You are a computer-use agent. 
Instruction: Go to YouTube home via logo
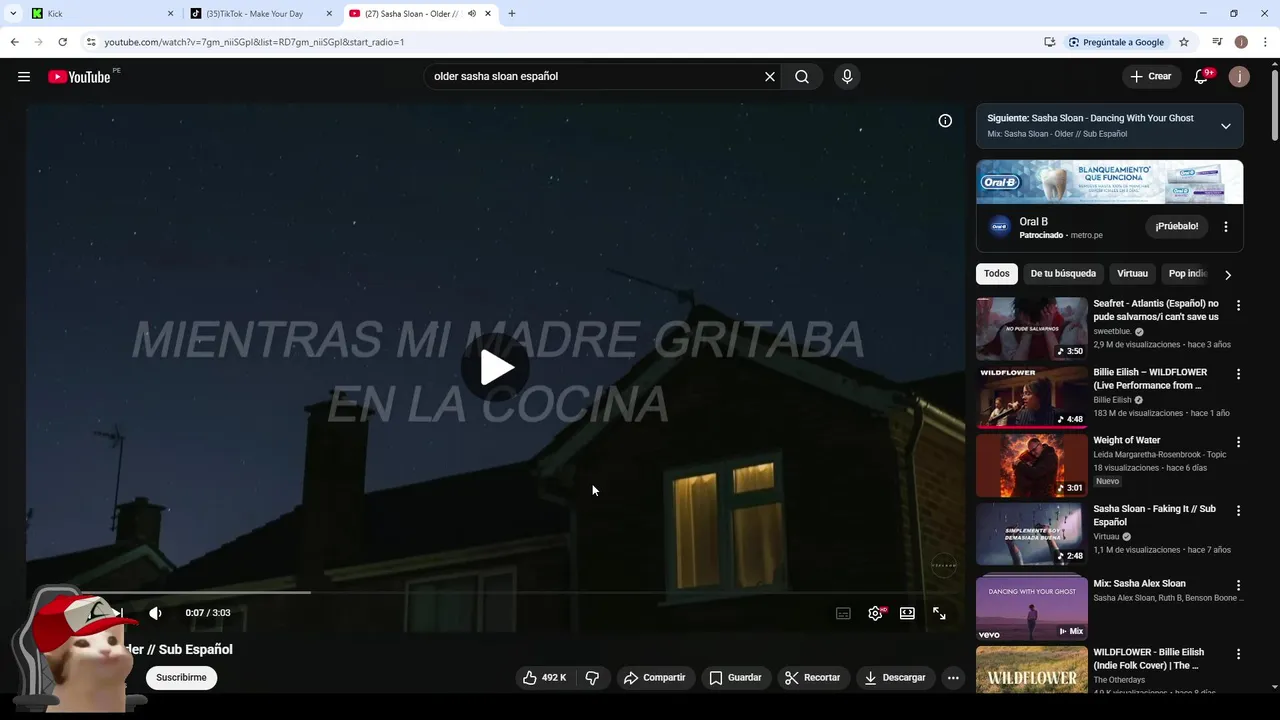click(79, 77)
